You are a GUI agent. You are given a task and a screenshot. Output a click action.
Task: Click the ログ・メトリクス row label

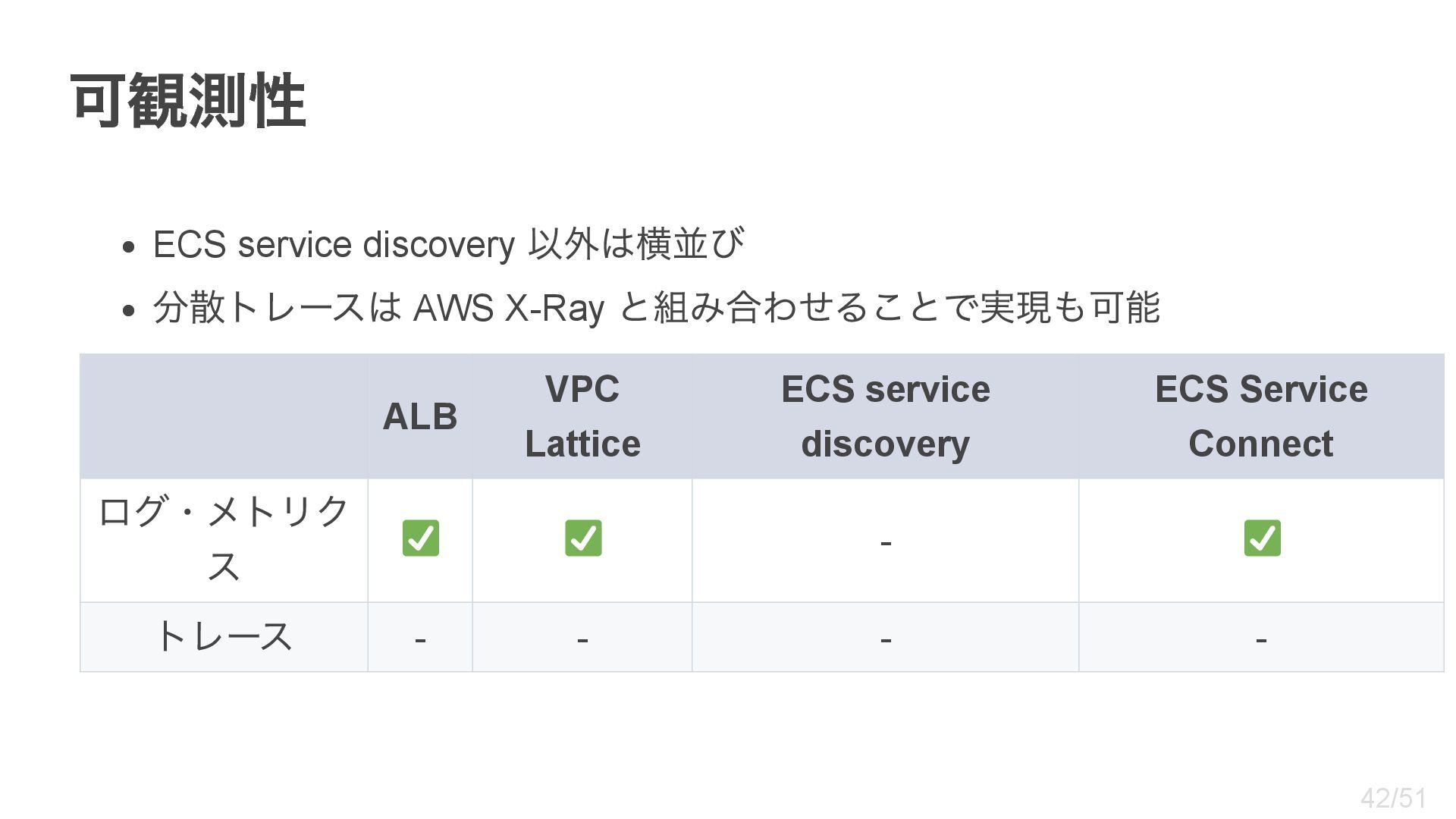tap(224, 540)
